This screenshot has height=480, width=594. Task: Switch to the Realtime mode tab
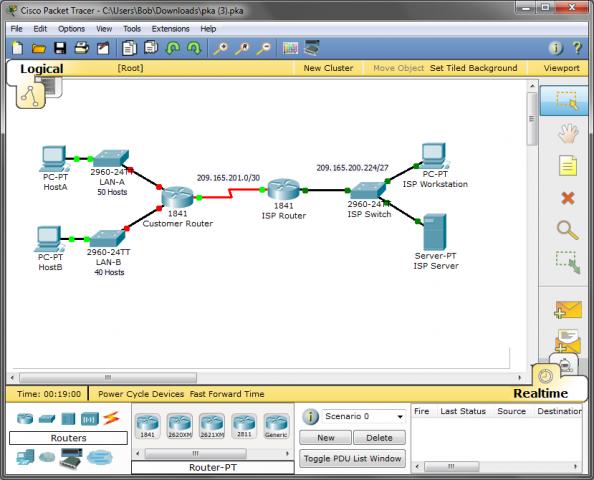540,393
